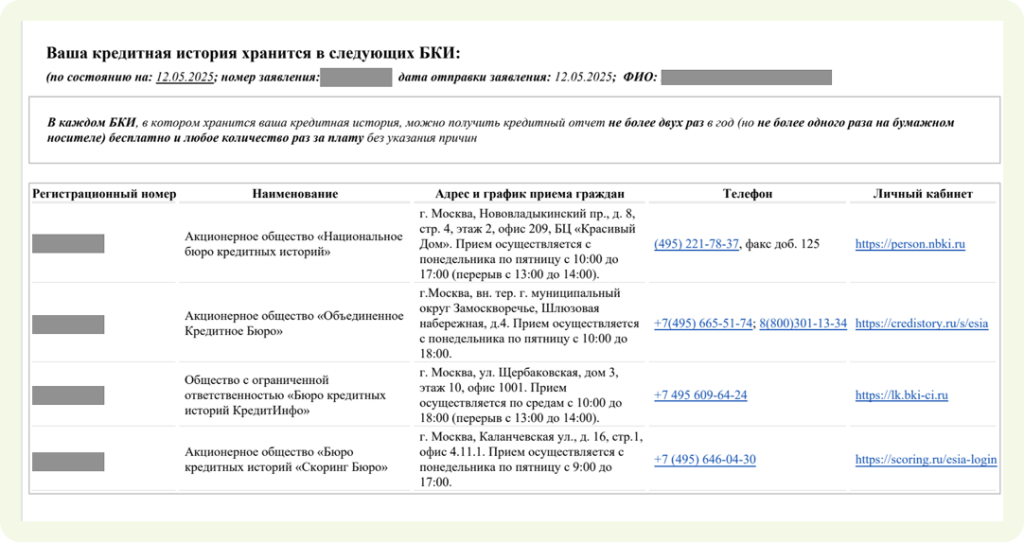Click the 'ФИО:' label
This screenshot has height=543, width=1024.
point(640,77)
